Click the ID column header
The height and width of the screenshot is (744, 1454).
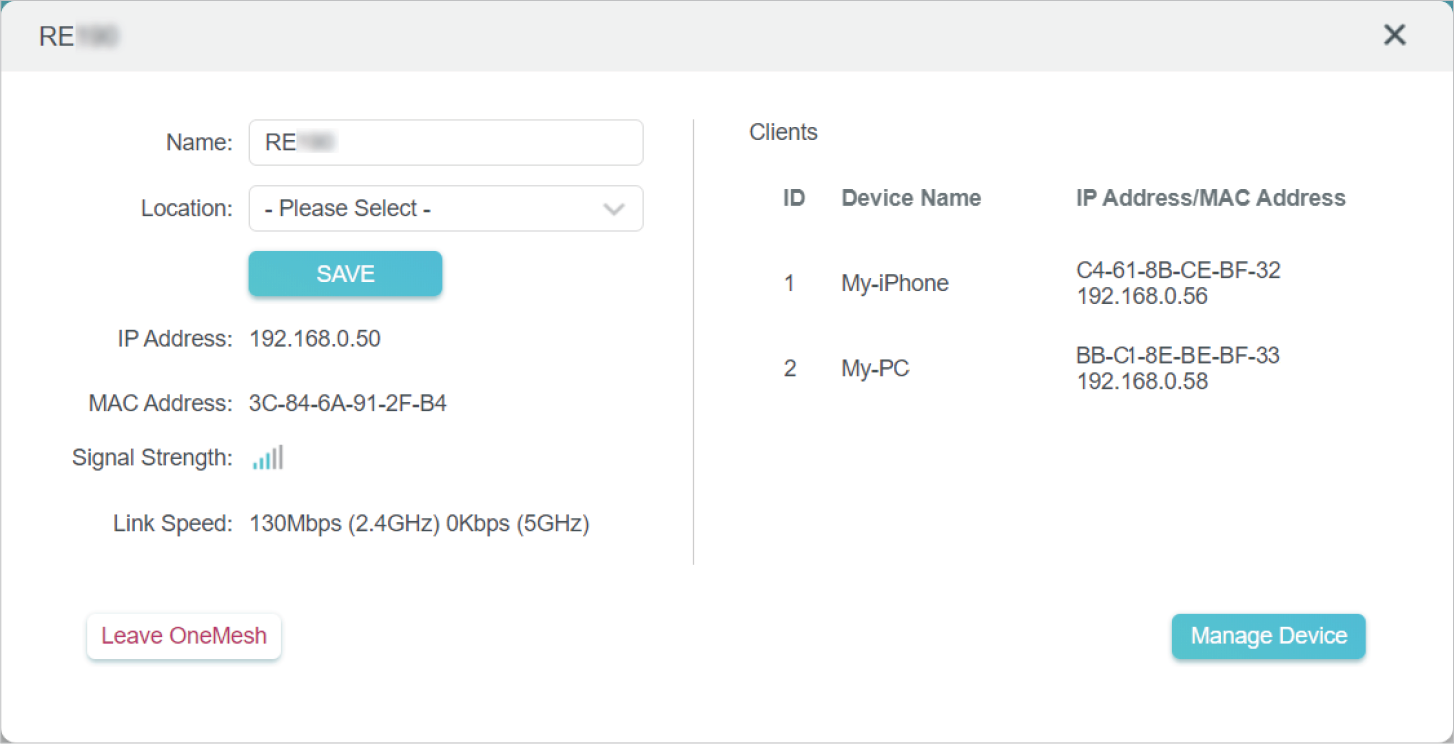(x=794, y=198)
